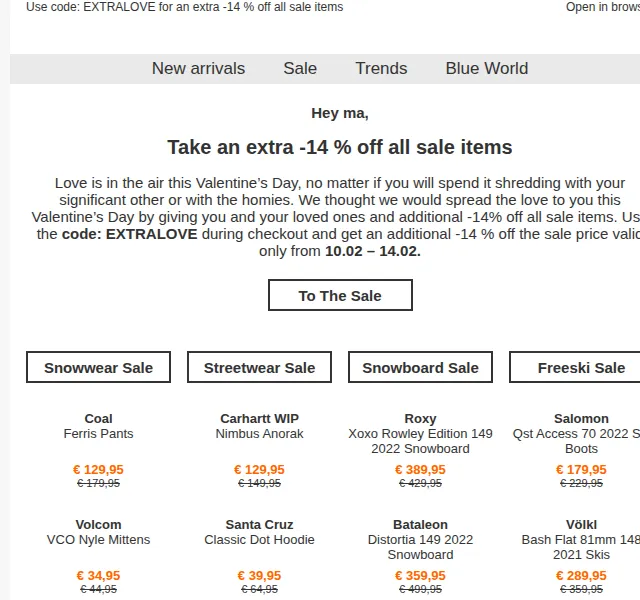Image resolution: width=640 pixels, height=600 pixels.
Task: View the Coal Ferris Pants product
Action: (x=98, y=426)
